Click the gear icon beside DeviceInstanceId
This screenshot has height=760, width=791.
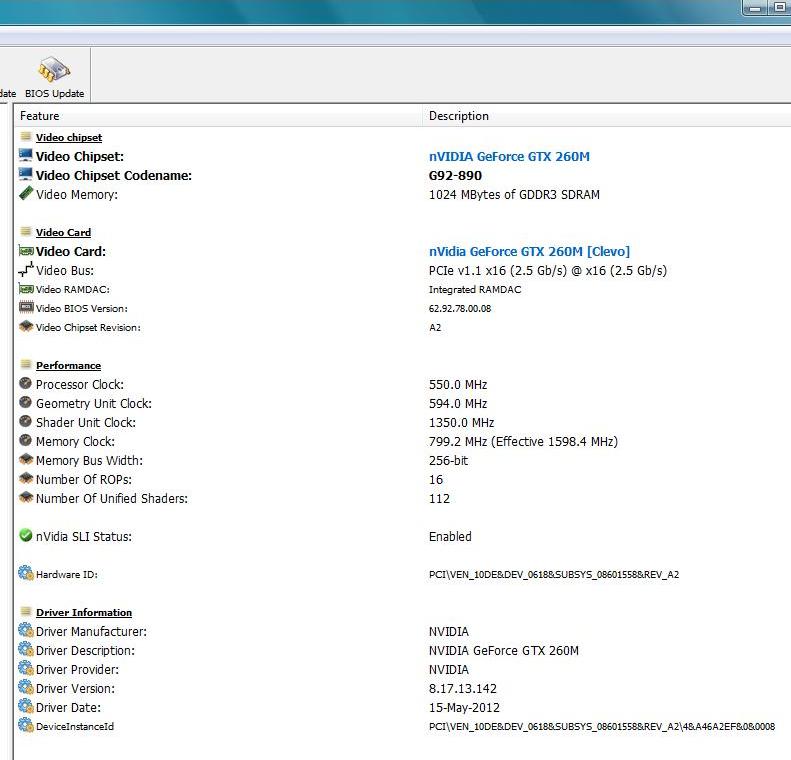click(x=26, y=725)
